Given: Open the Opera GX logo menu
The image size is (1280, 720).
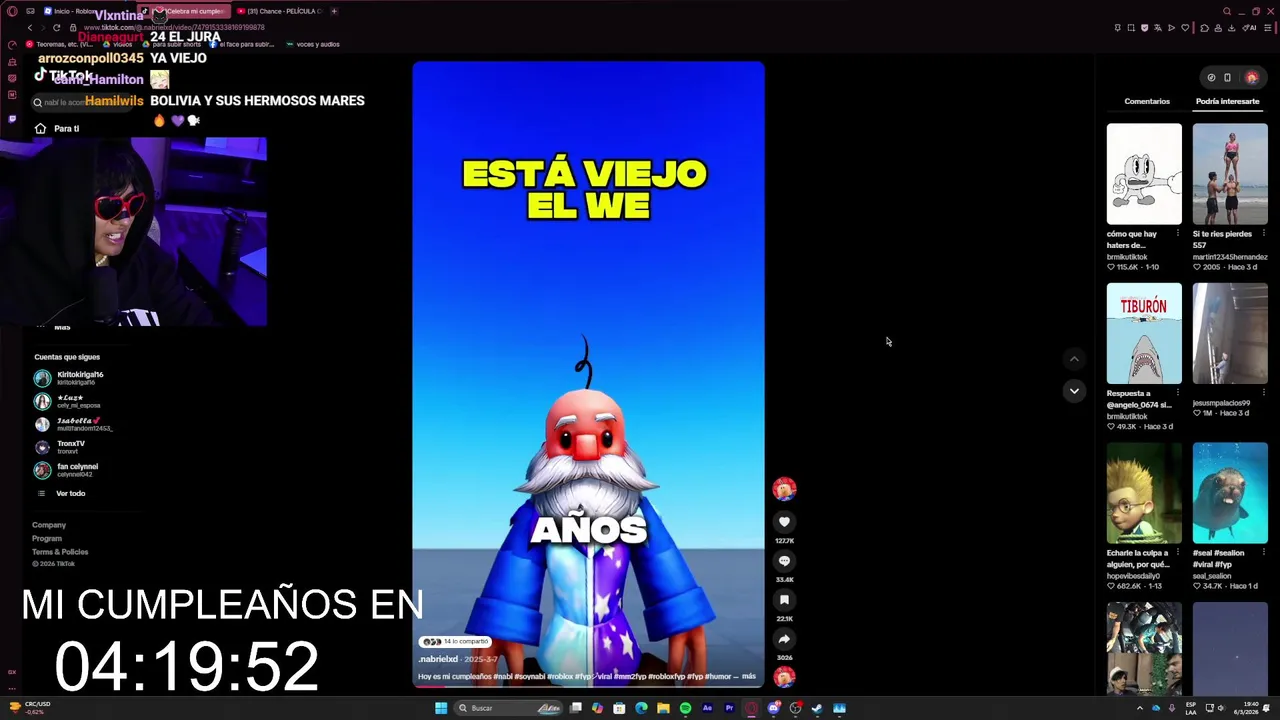Looking at the screenshot, I should click(x=12, y=11).
